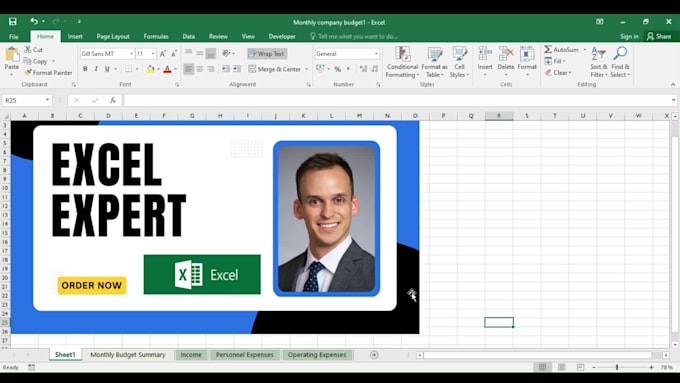Click the Format Painter brush icon
Screen dimensions: 680x383
pos(28,72)
